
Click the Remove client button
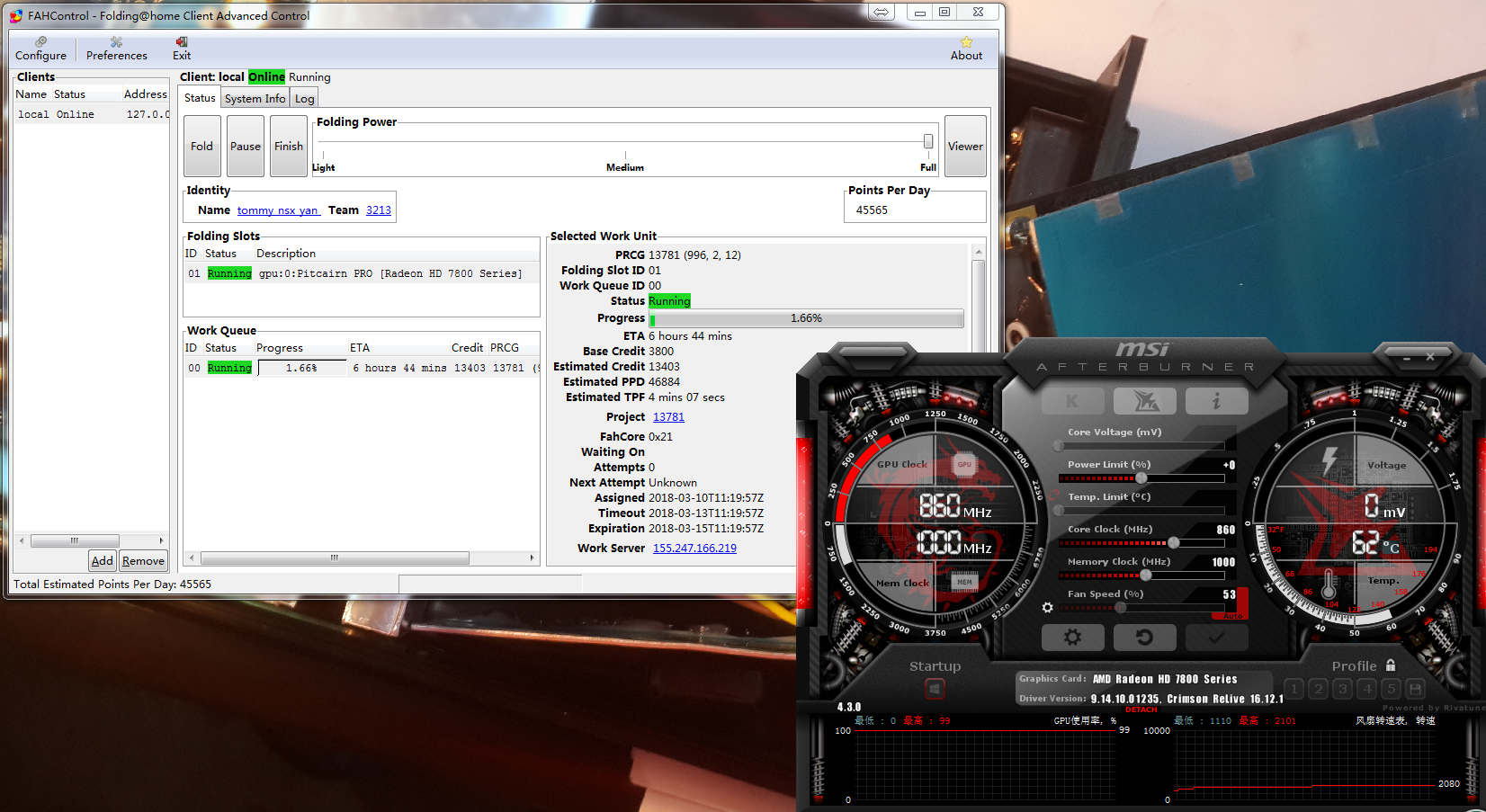point(143,560)
